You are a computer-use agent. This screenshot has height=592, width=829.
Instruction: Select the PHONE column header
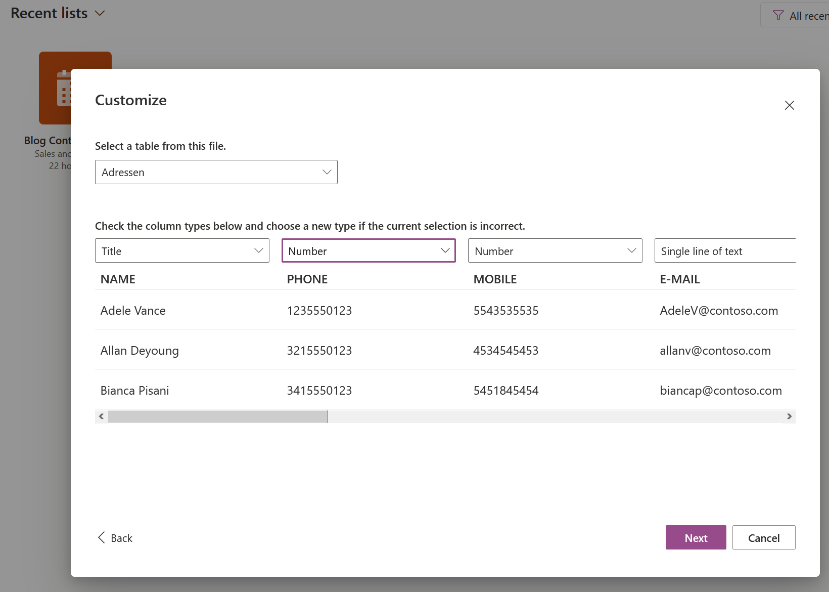307,279
